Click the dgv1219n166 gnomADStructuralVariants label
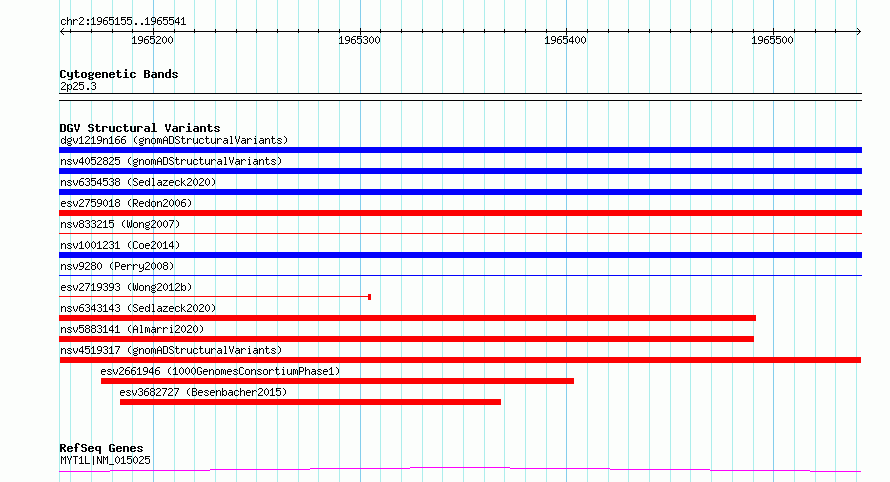The image size is (890, 482). click(174, 140)
